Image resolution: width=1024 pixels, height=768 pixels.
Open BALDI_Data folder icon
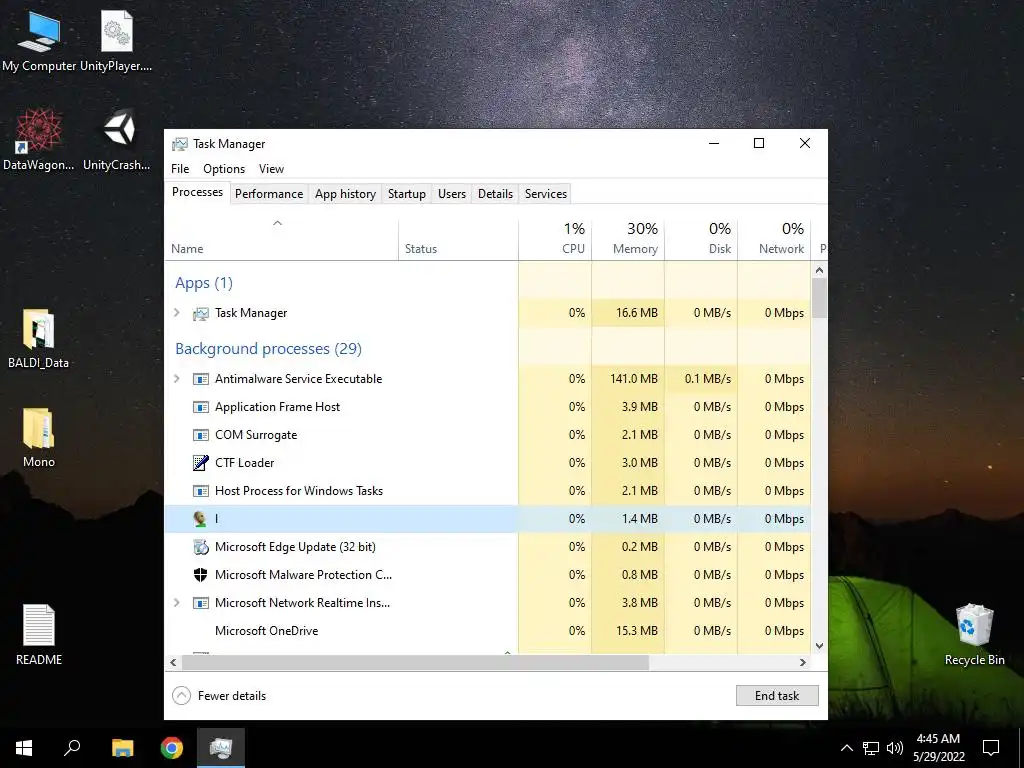pos(39,338)
